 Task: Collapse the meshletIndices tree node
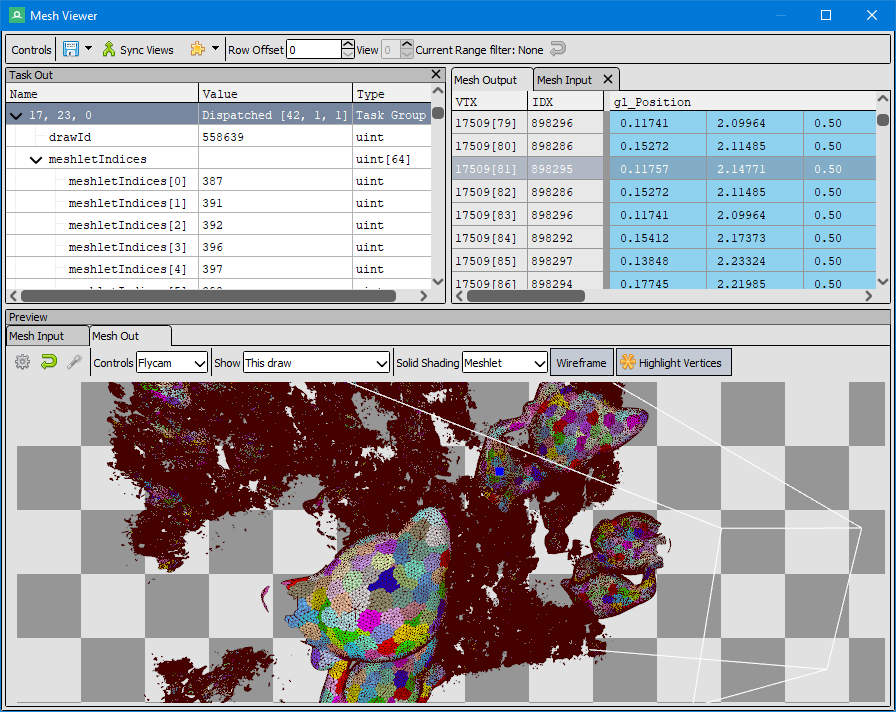coord(36,160)
